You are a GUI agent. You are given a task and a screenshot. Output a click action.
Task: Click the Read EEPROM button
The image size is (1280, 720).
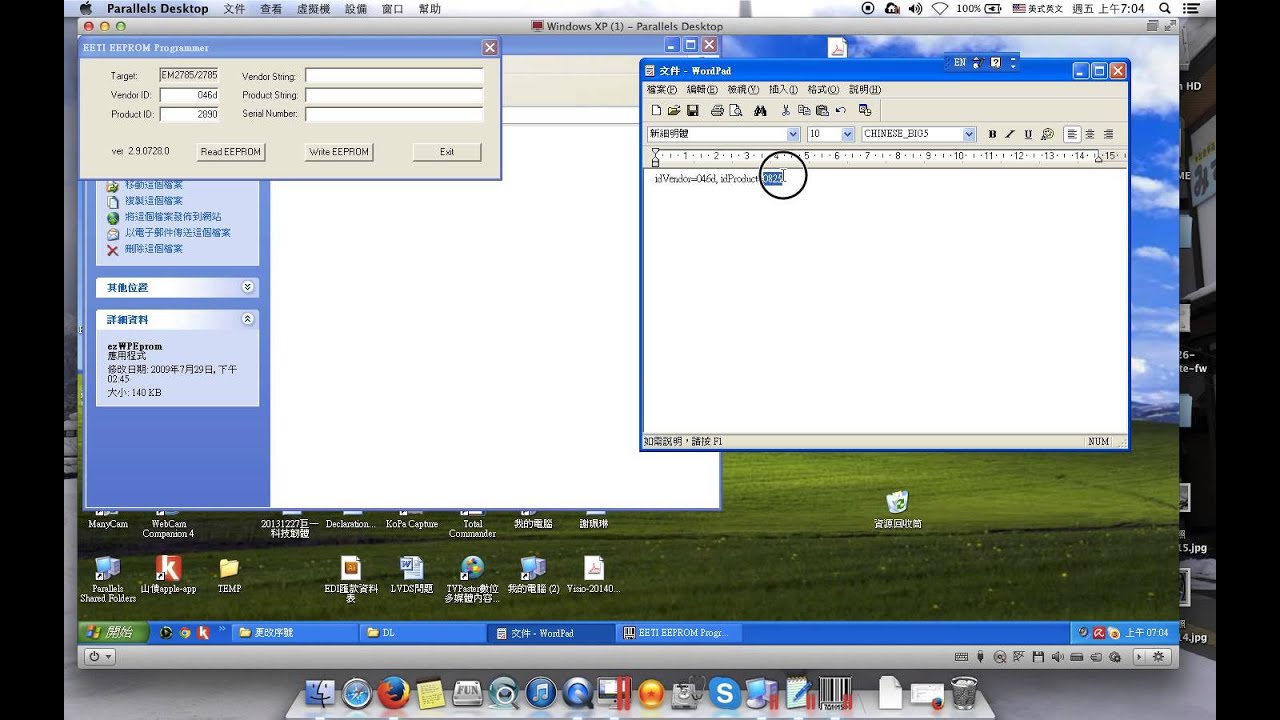click(x=230, y=152)
